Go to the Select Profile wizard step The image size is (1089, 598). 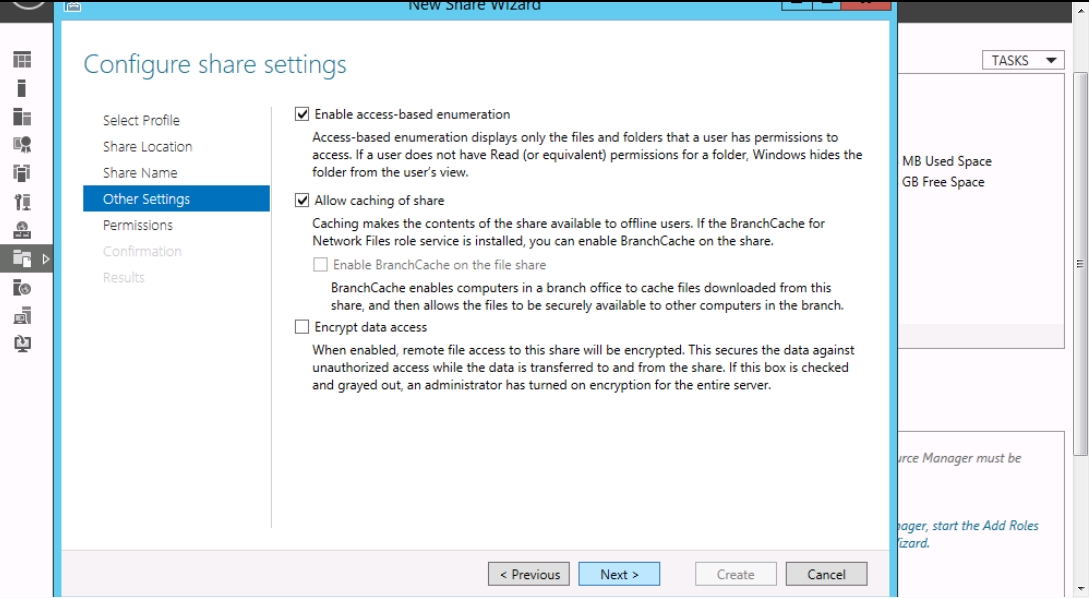pyautogui.click(x=141, y=120)
